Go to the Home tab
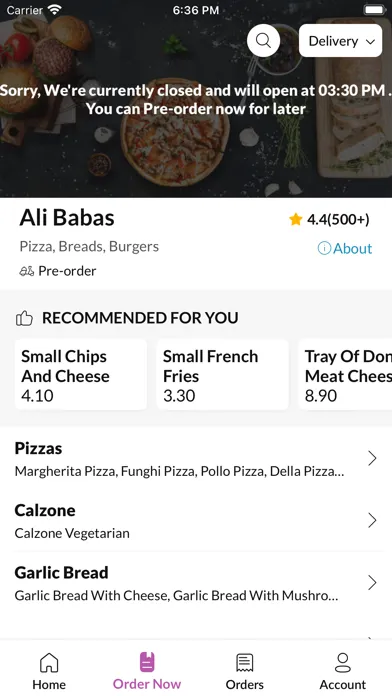The image size is (392, 696). click(49, 671)
